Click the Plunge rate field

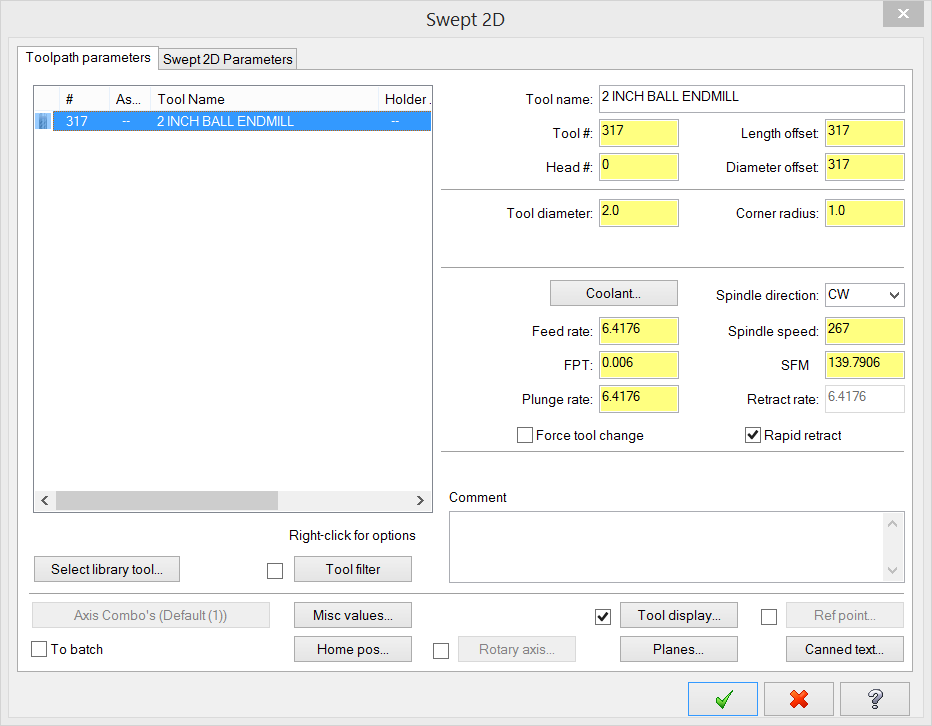pos(638,399)
